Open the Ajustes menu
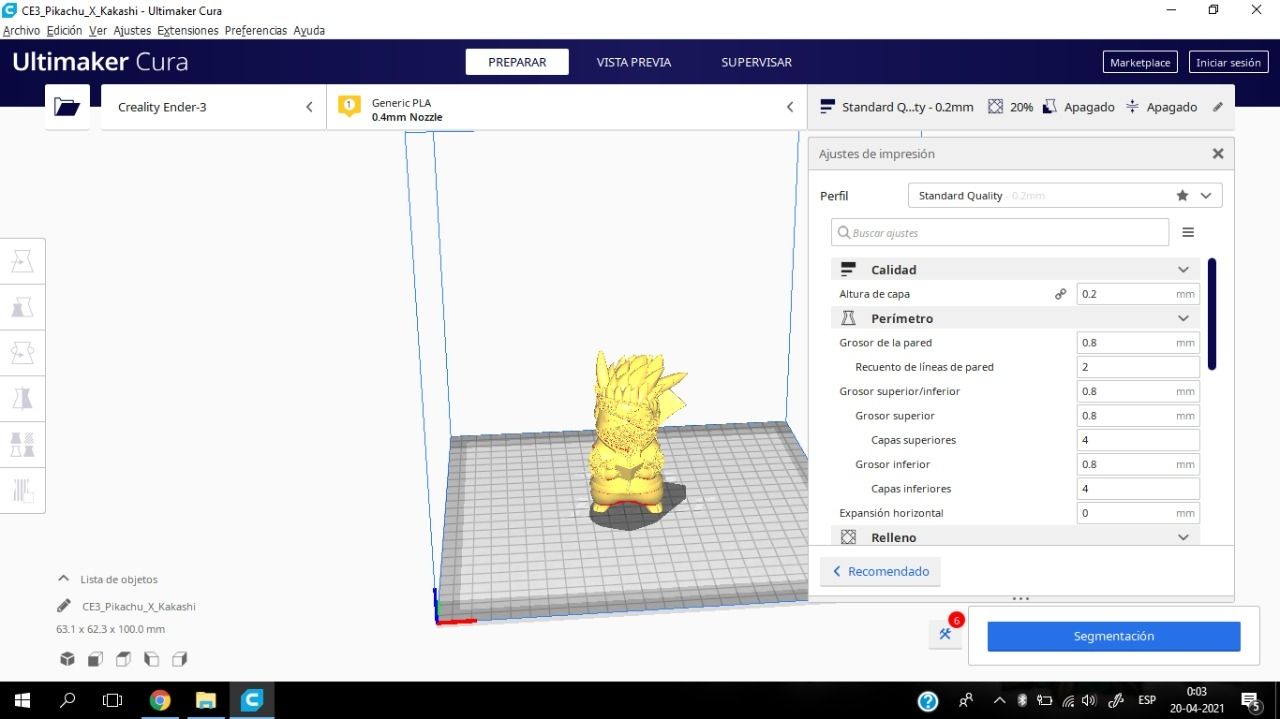1280x719 pixels. point(132,30)
